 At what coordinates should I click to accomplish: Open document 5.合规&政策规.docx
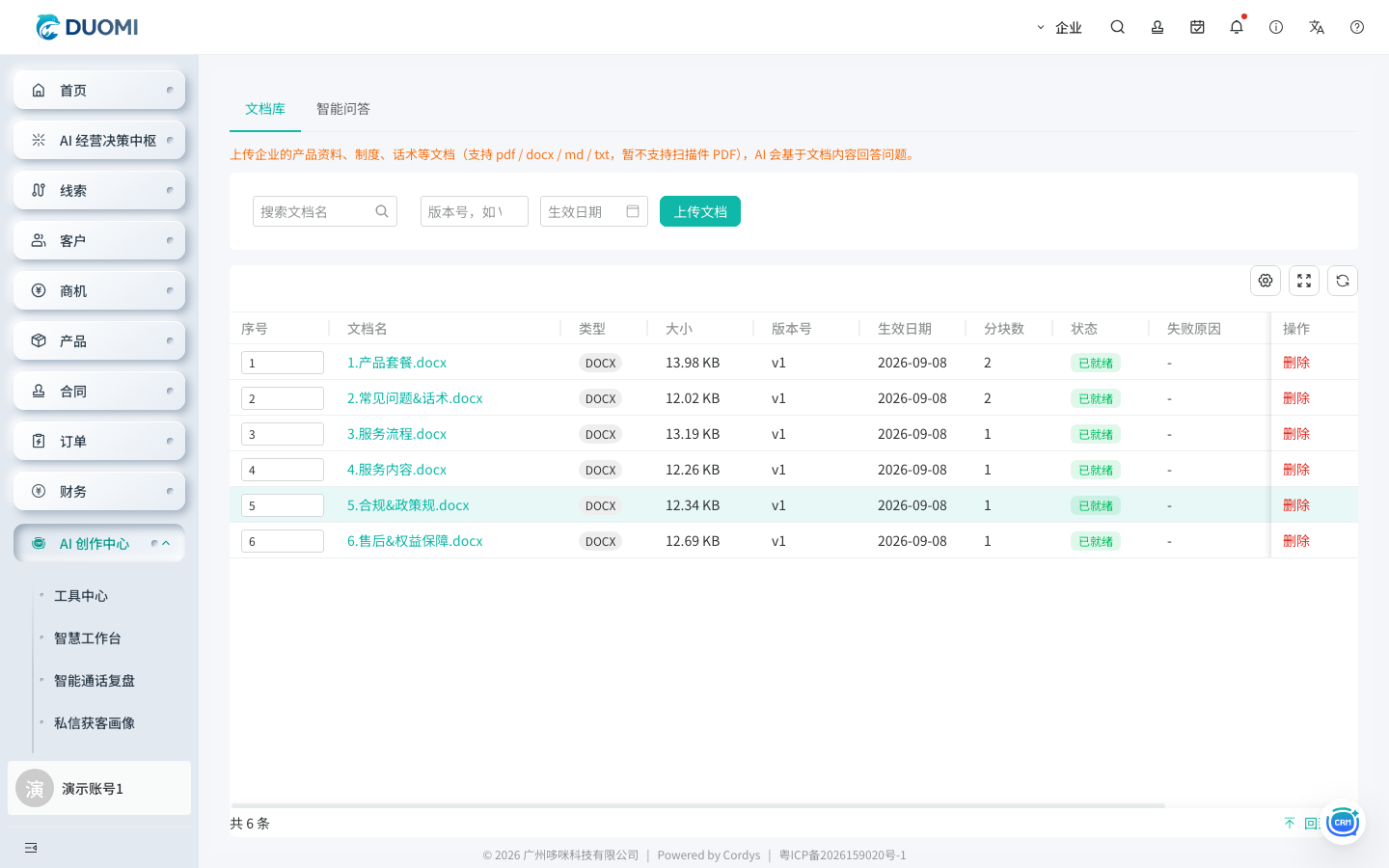408,505
